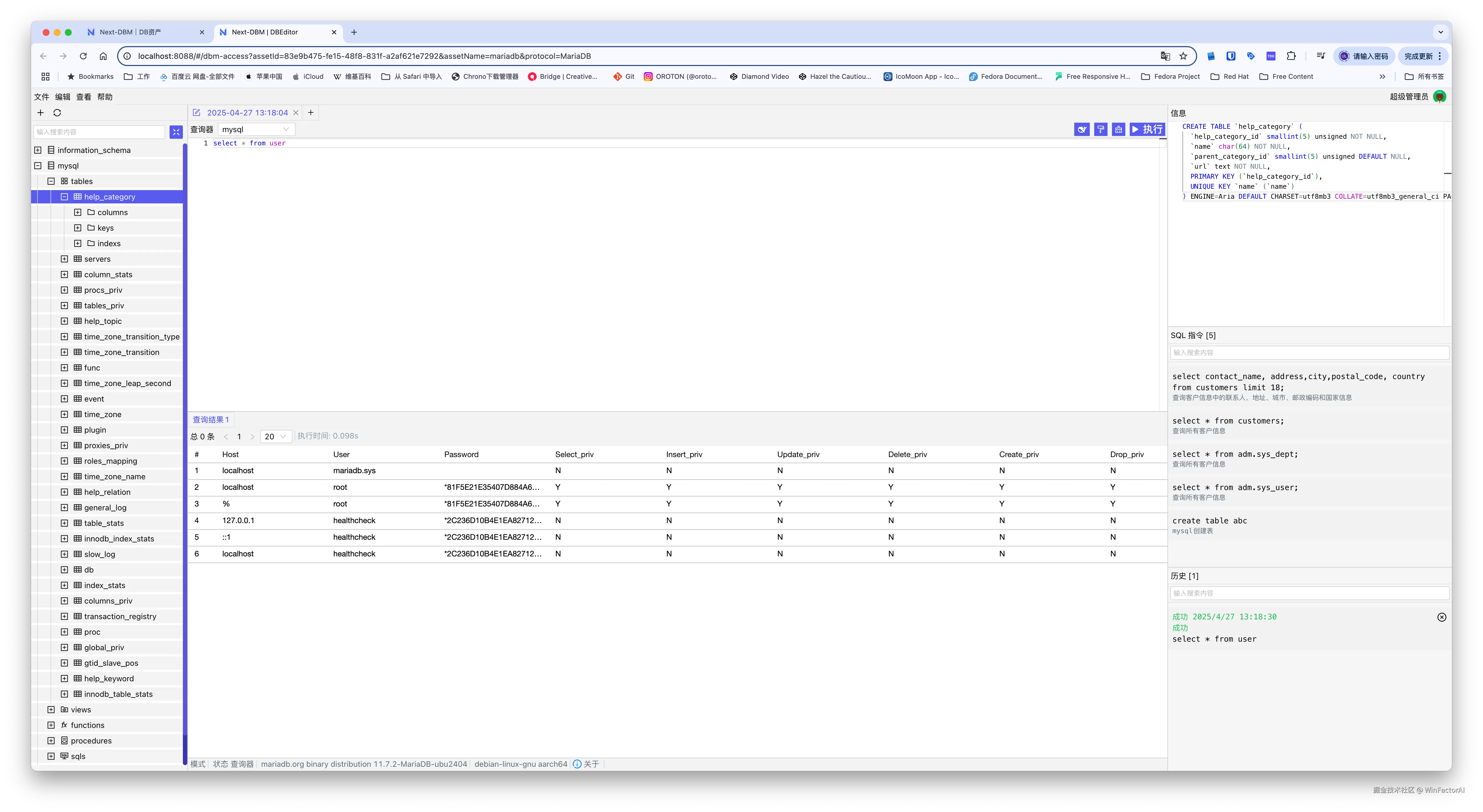Run the query with the 执行 button
Viewport: 1483px width, 812px height.
1147,130
